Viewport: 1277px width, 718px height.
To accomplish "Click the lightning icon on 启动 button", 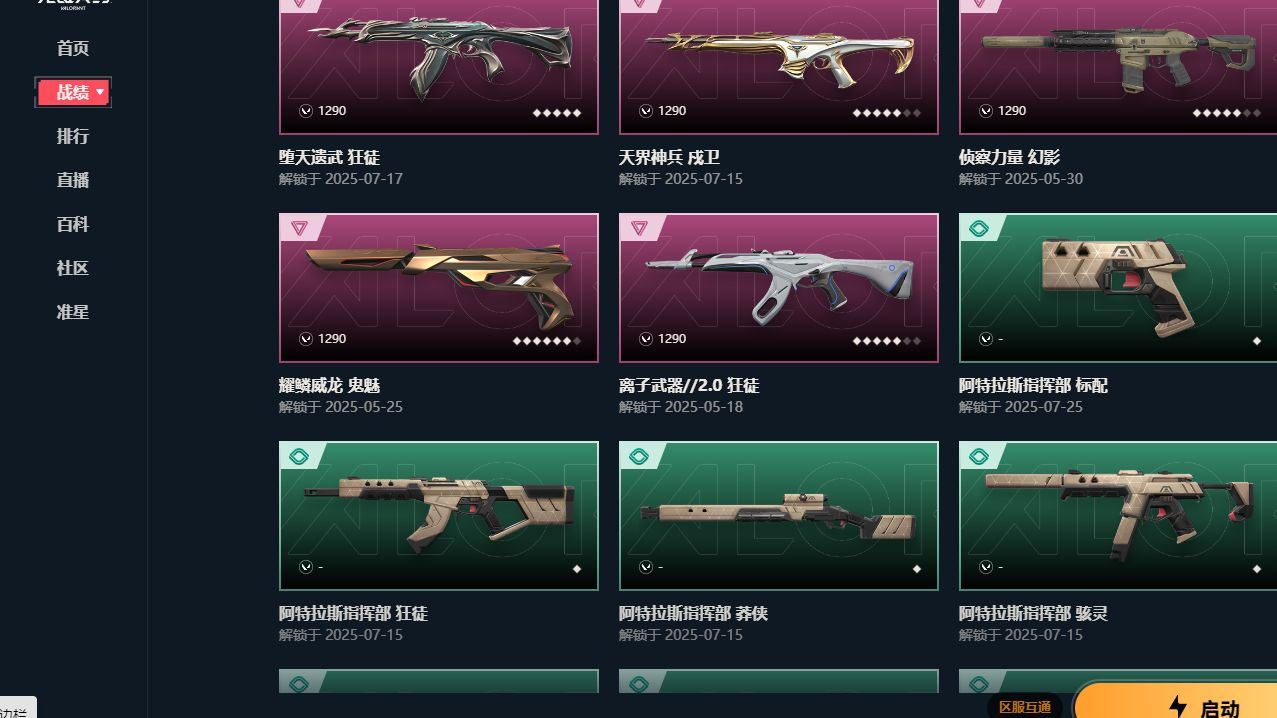I will [x=1178, y=707].
